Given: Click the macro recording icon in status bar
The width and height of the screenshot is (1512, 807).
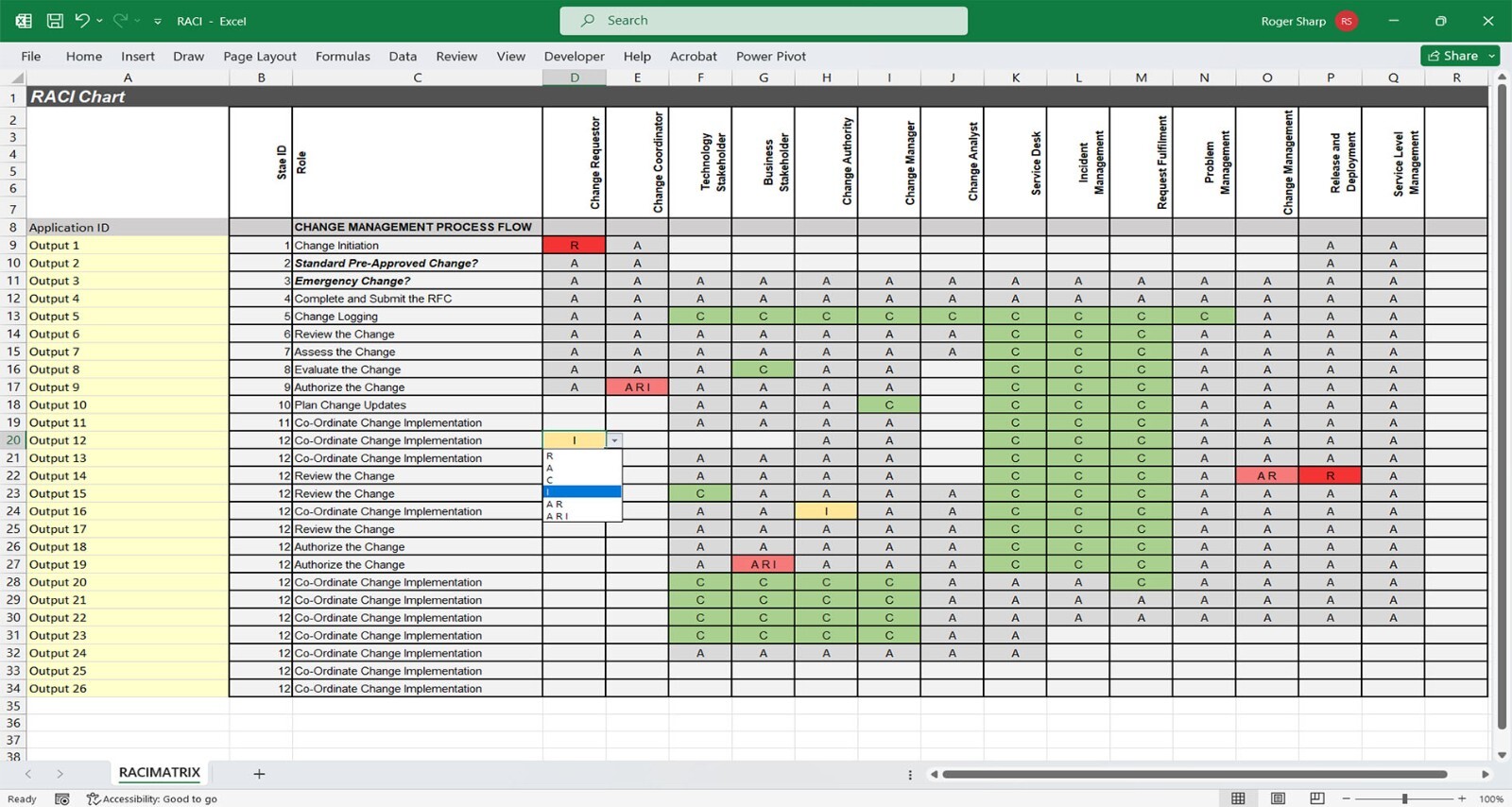Looking at the screenshot, I should (62, 799).
